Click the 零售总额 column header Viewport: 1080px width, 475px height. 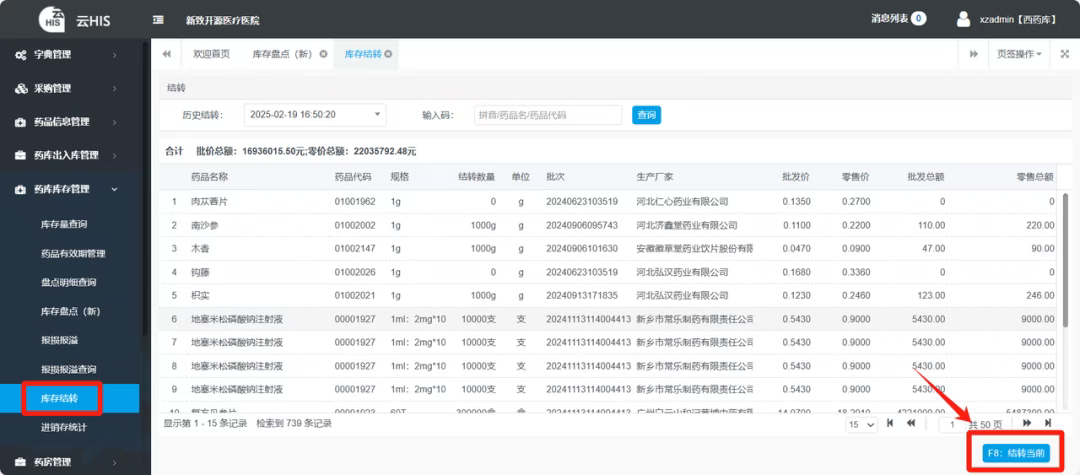click(x=1035, y=177)
